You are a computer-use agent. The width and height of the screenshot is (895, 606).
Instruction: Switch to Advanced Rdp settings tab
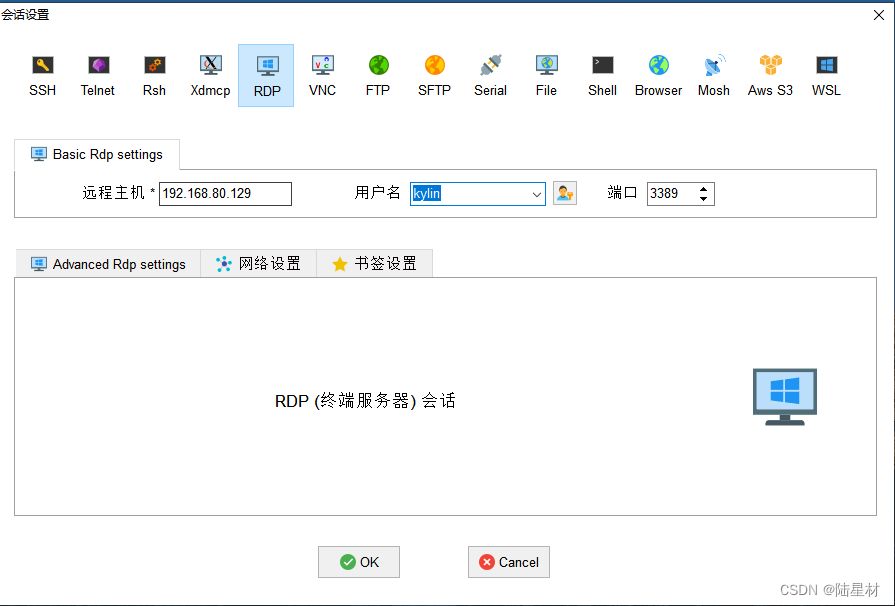[x=108, y=264]
